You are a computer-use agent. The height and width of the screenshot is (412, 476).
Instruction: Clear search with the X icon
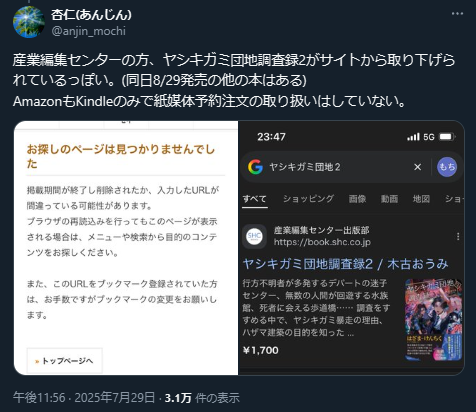tap(417, 167)
